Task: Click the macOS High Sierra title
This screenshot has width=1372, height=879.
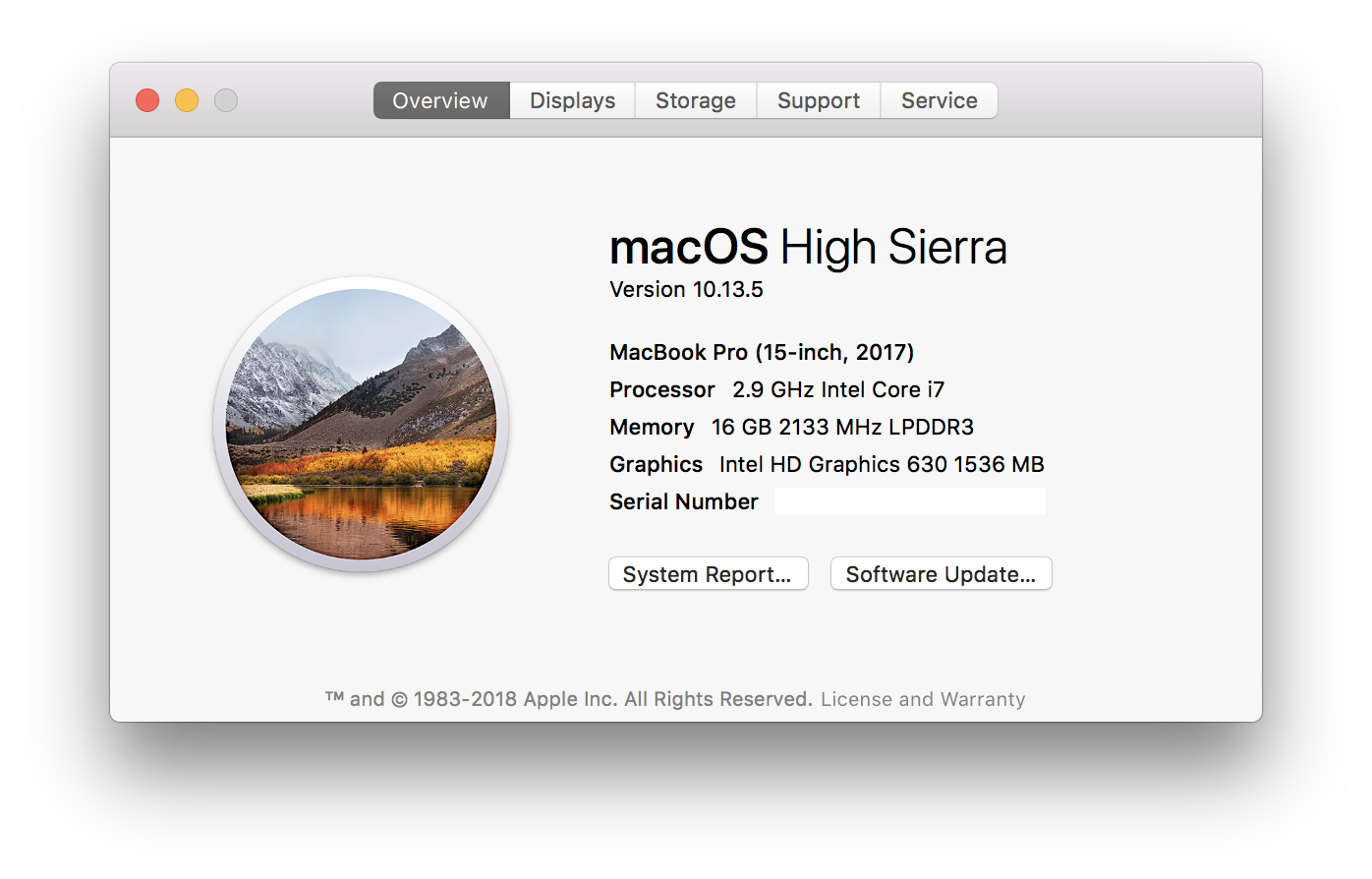Action: tap(808, 247)
